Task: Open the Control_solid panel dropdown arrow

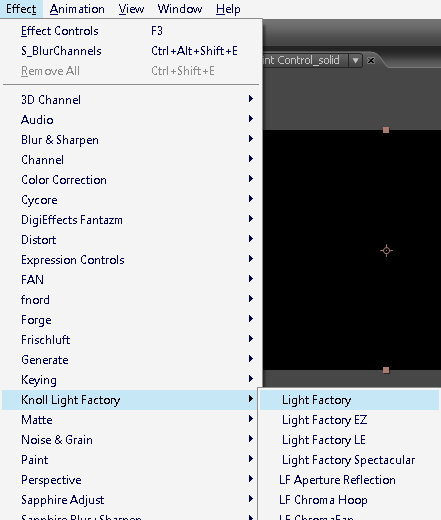Action: point(355,61)
